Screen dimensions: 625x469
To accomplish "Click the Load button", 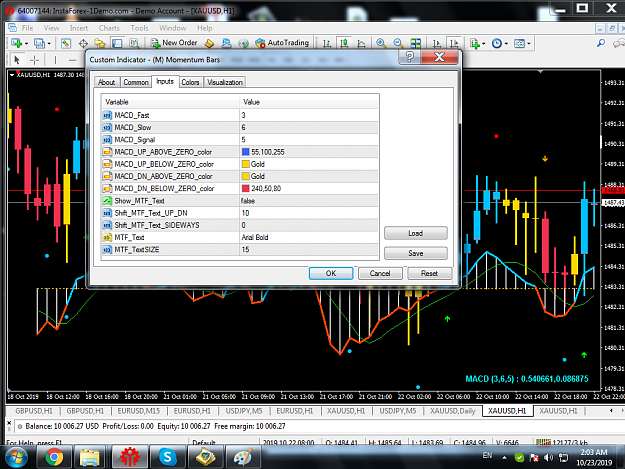I will 416,233.
